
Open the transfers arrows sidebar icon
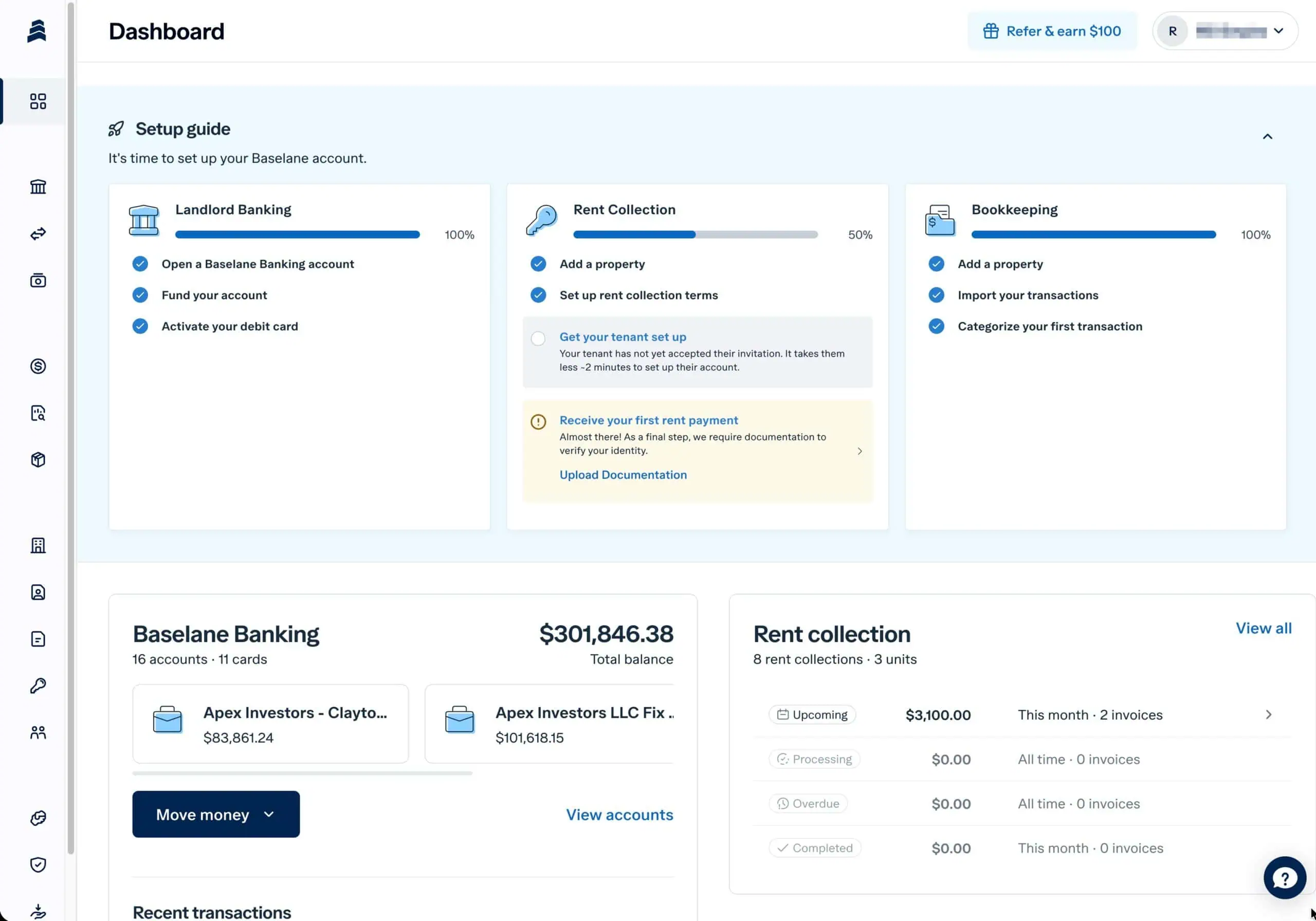click(38, 234)
